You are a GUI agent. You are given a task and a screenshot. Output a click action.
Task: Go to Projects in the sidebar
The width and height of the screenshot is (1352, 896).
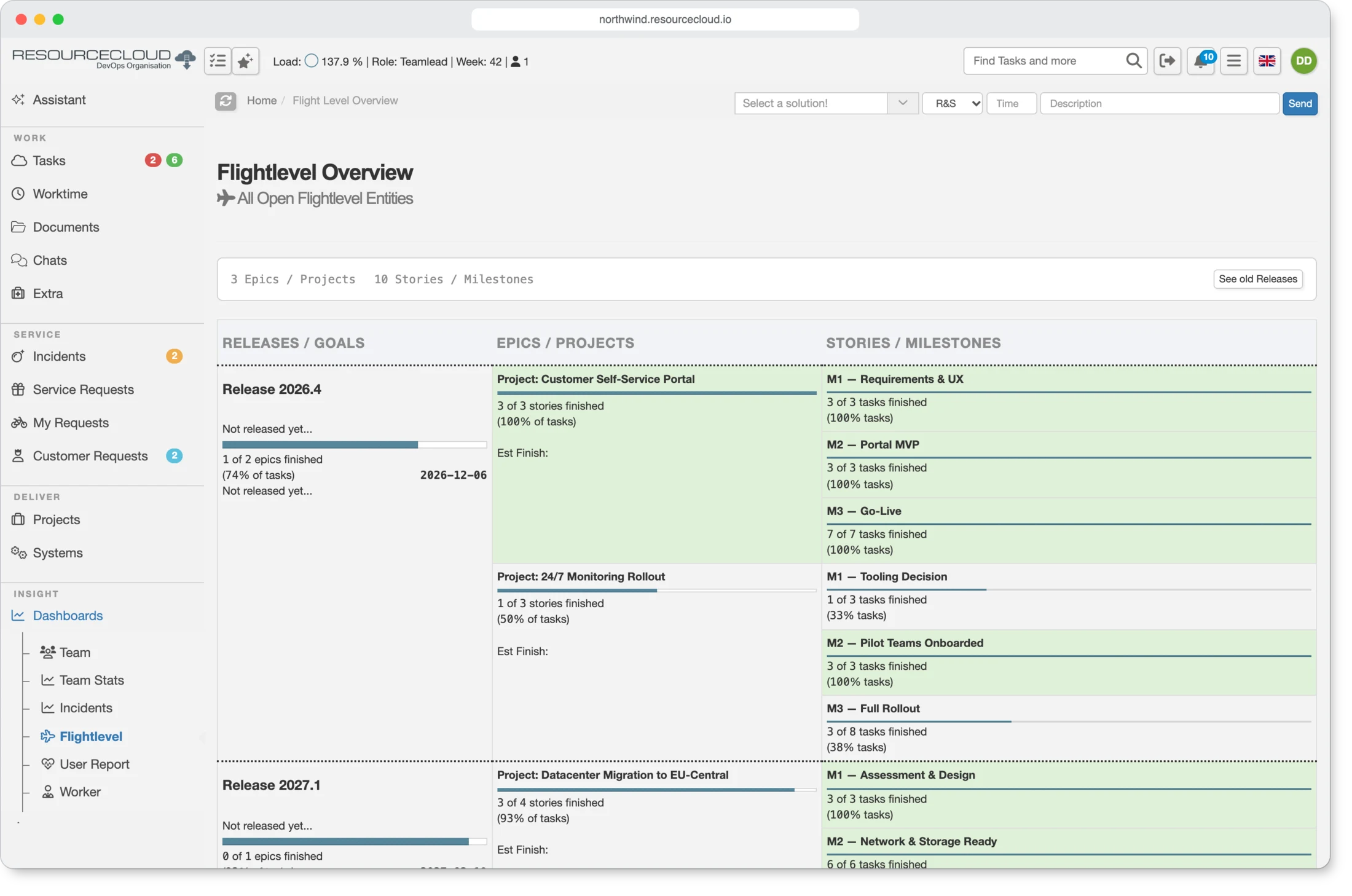point(57,519)
